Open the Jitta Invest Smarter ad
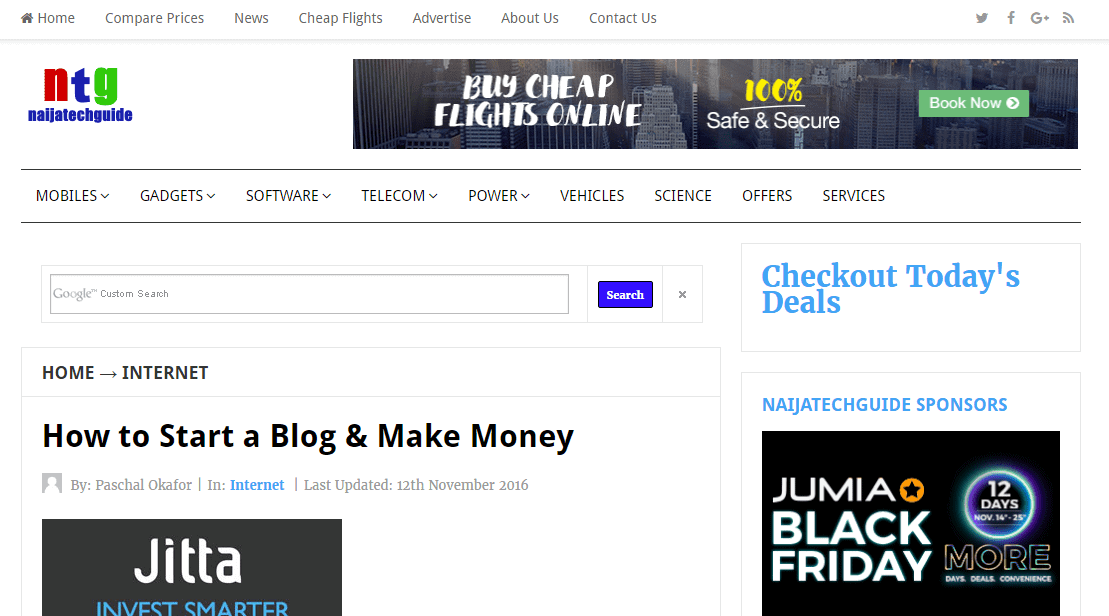Image resolution: width=1109 pixels, height=616 pixels. point(192,567)
